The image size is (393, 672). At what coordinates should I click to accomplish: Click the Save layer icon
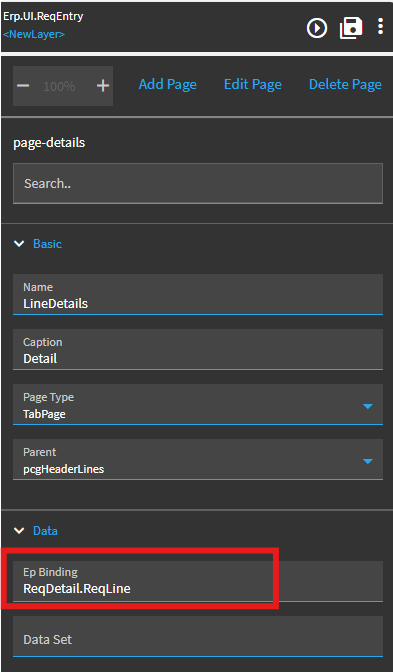(351, 28)
